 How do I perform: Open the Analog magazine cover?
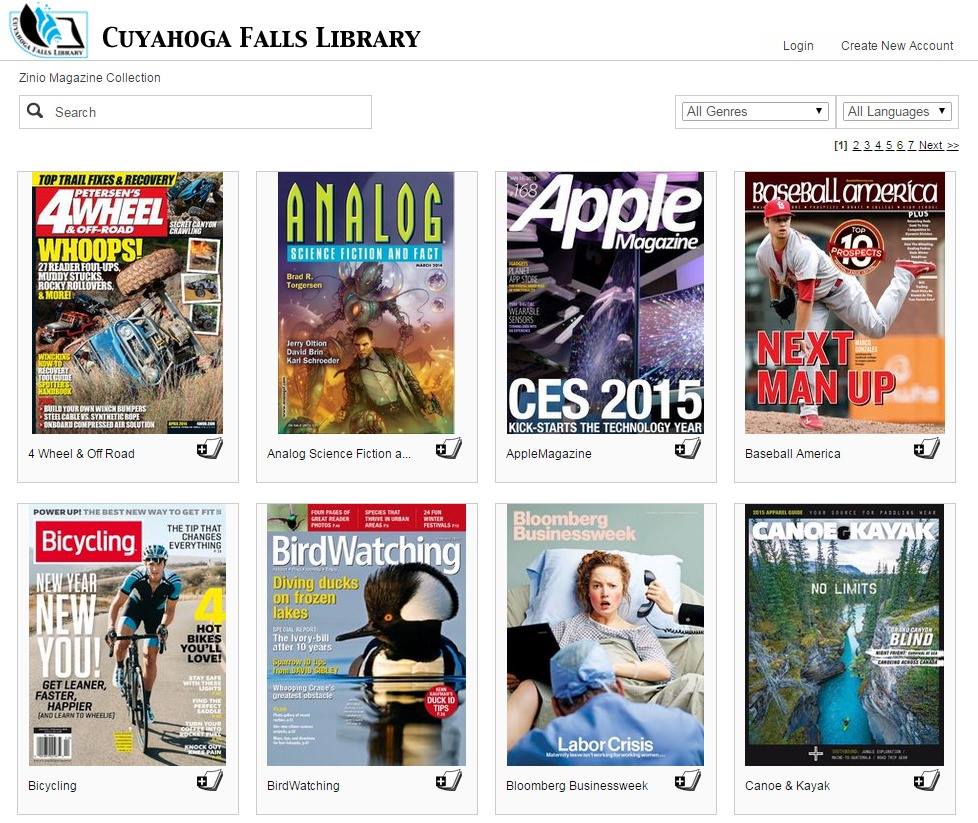(x=366, y=303)
